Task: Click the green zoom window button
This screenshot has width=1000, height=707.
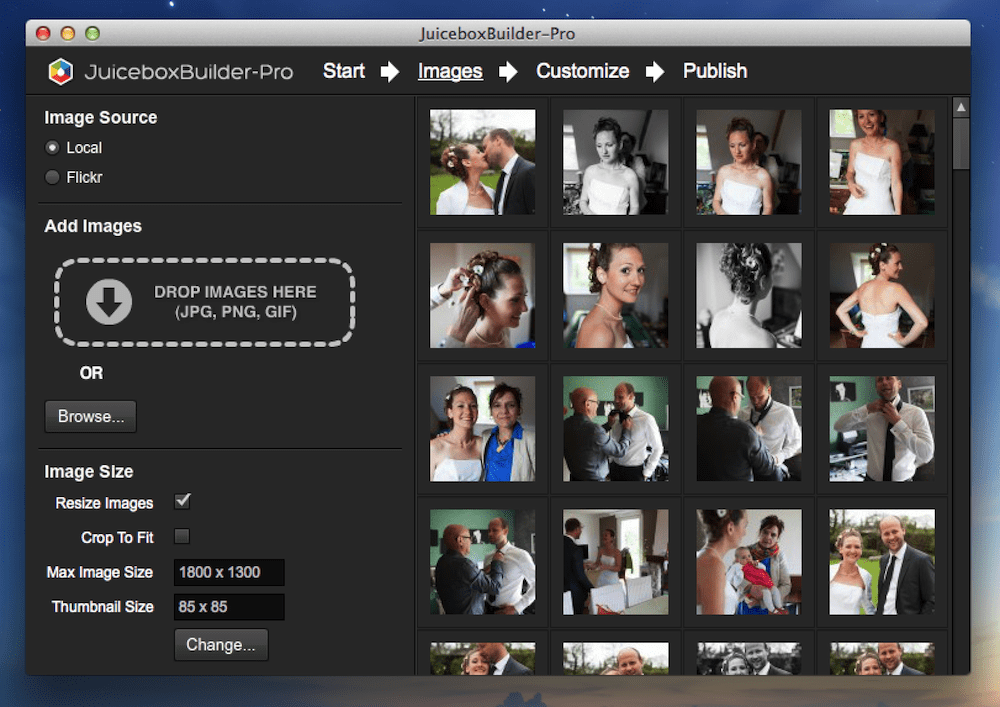Action: coord(92,33)
